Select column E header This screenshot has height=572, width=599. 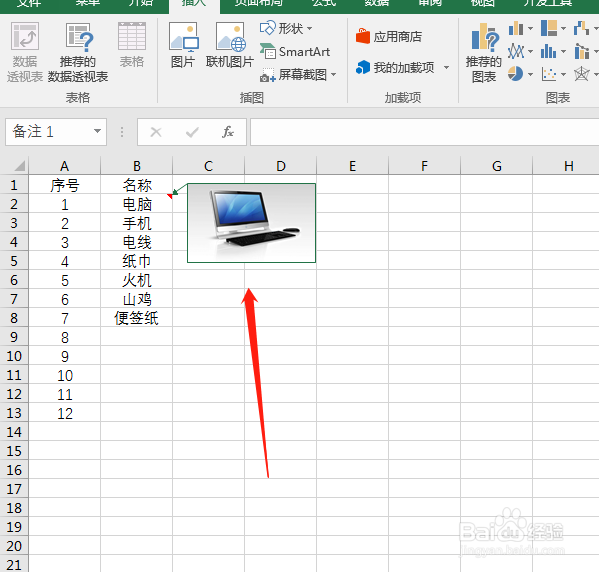(x=352, y=166)
